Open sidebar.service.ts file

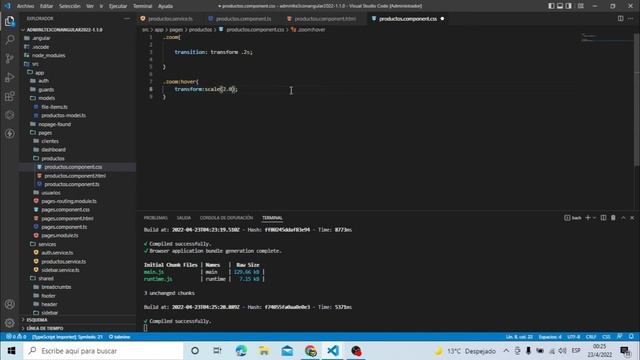60,270
